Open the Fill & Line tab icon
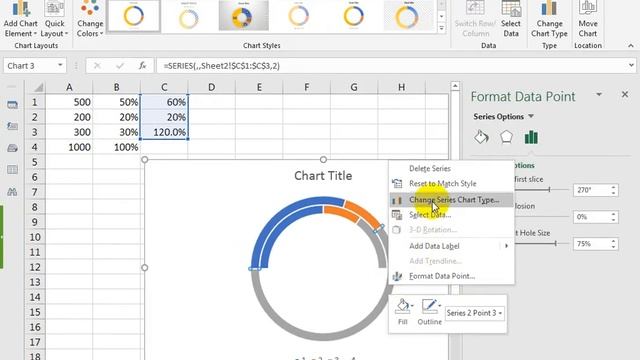Viewport: 640px width, 360px height. [x=481, y=137]
